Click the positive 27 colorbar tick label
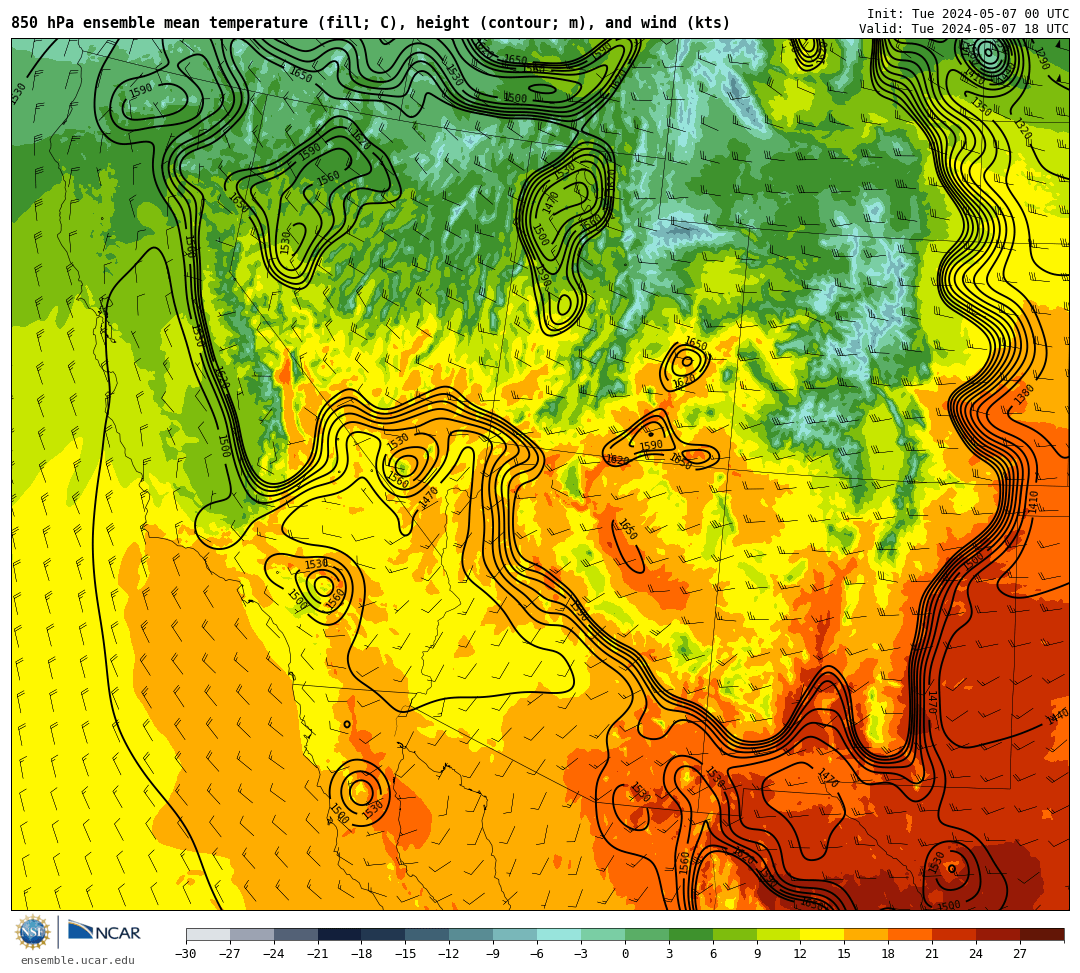 coord(1021,954)
